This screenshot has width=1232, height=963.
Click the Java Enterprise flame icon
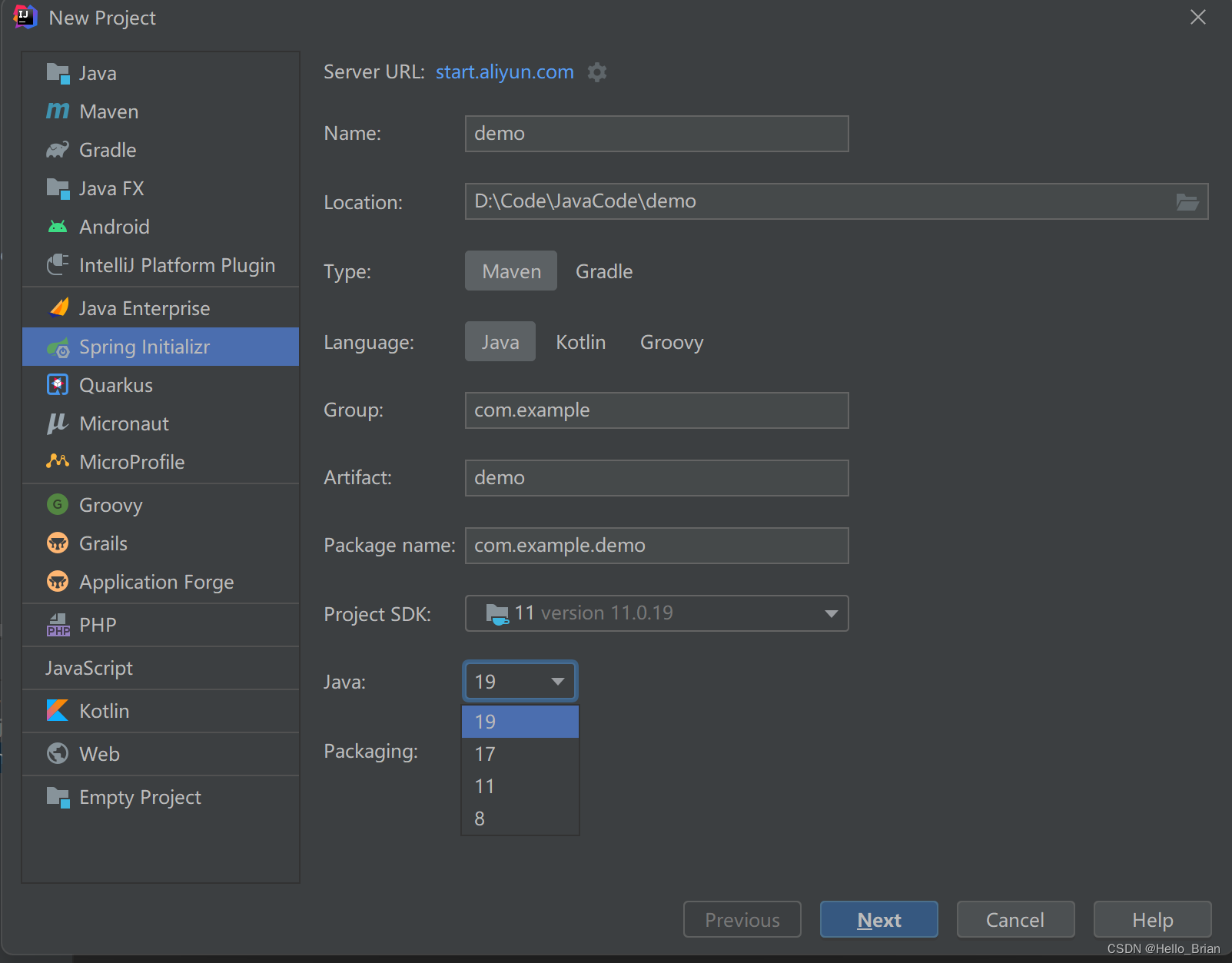tap(59, 307)
